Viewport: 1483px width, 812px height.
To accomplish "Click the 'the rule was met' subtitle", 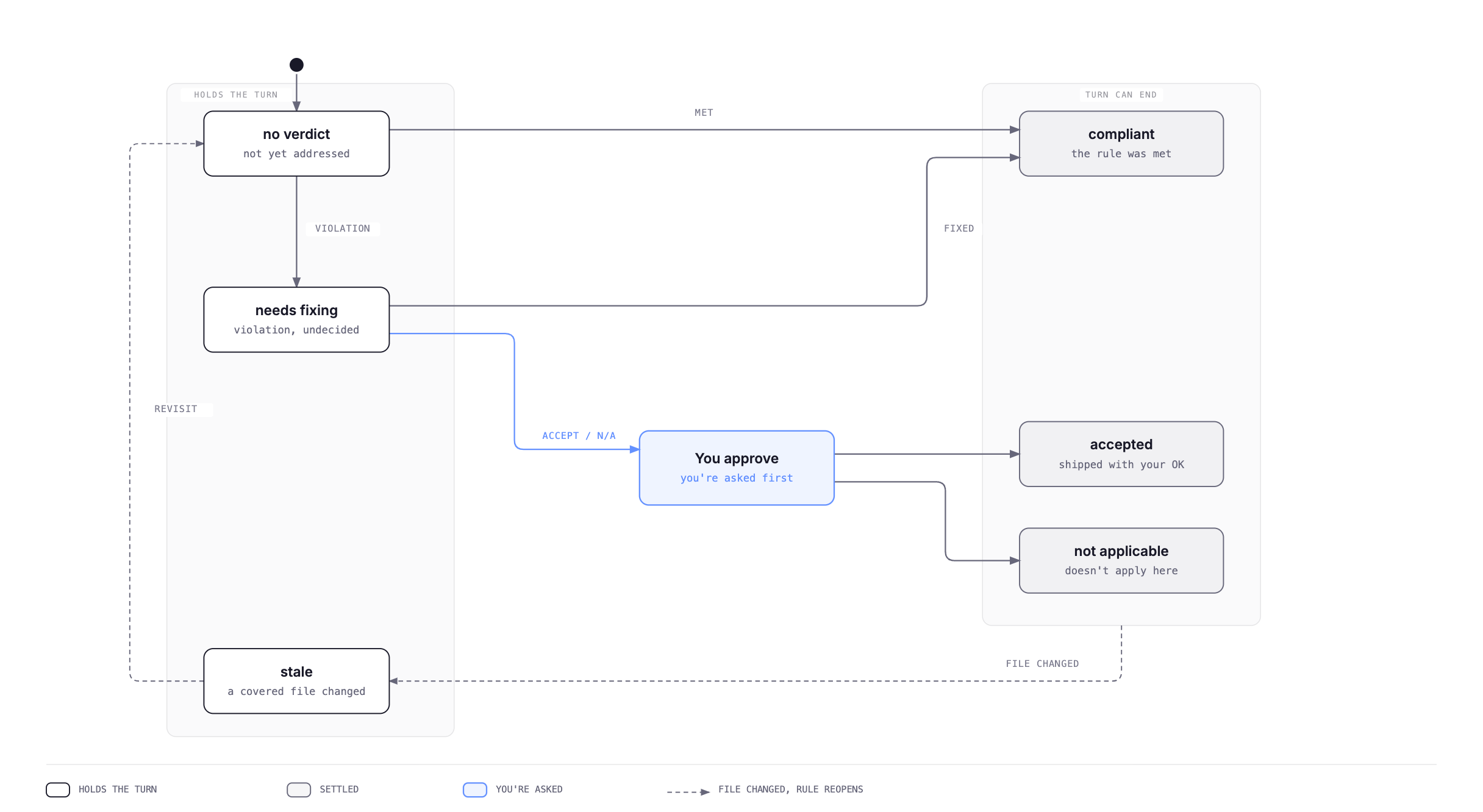I will pyautogui.click(x=1121, y=154).
